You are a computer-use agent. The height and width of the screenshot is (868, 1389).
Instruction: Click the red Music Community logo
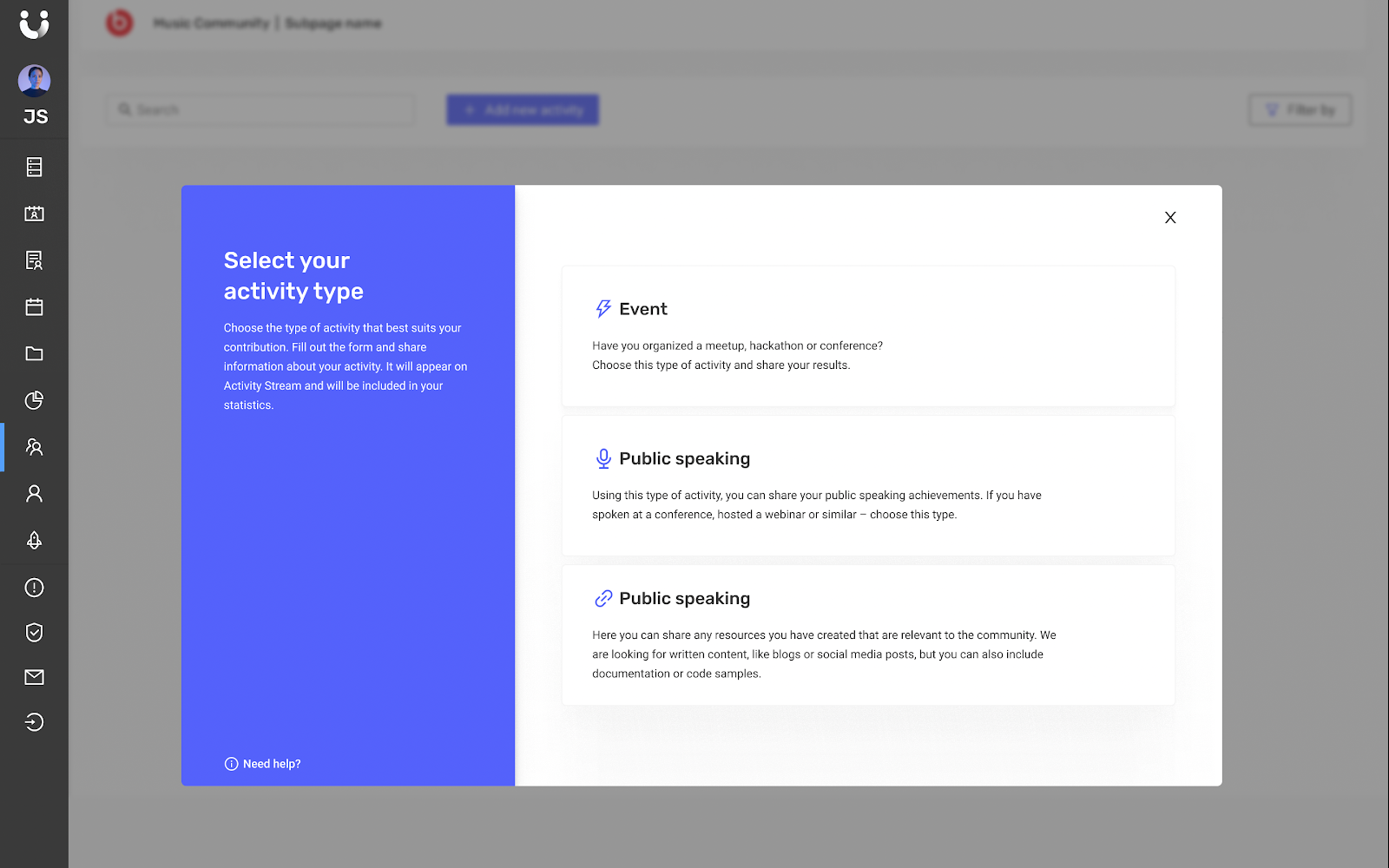pyautogui.click(x=120, y=23)
